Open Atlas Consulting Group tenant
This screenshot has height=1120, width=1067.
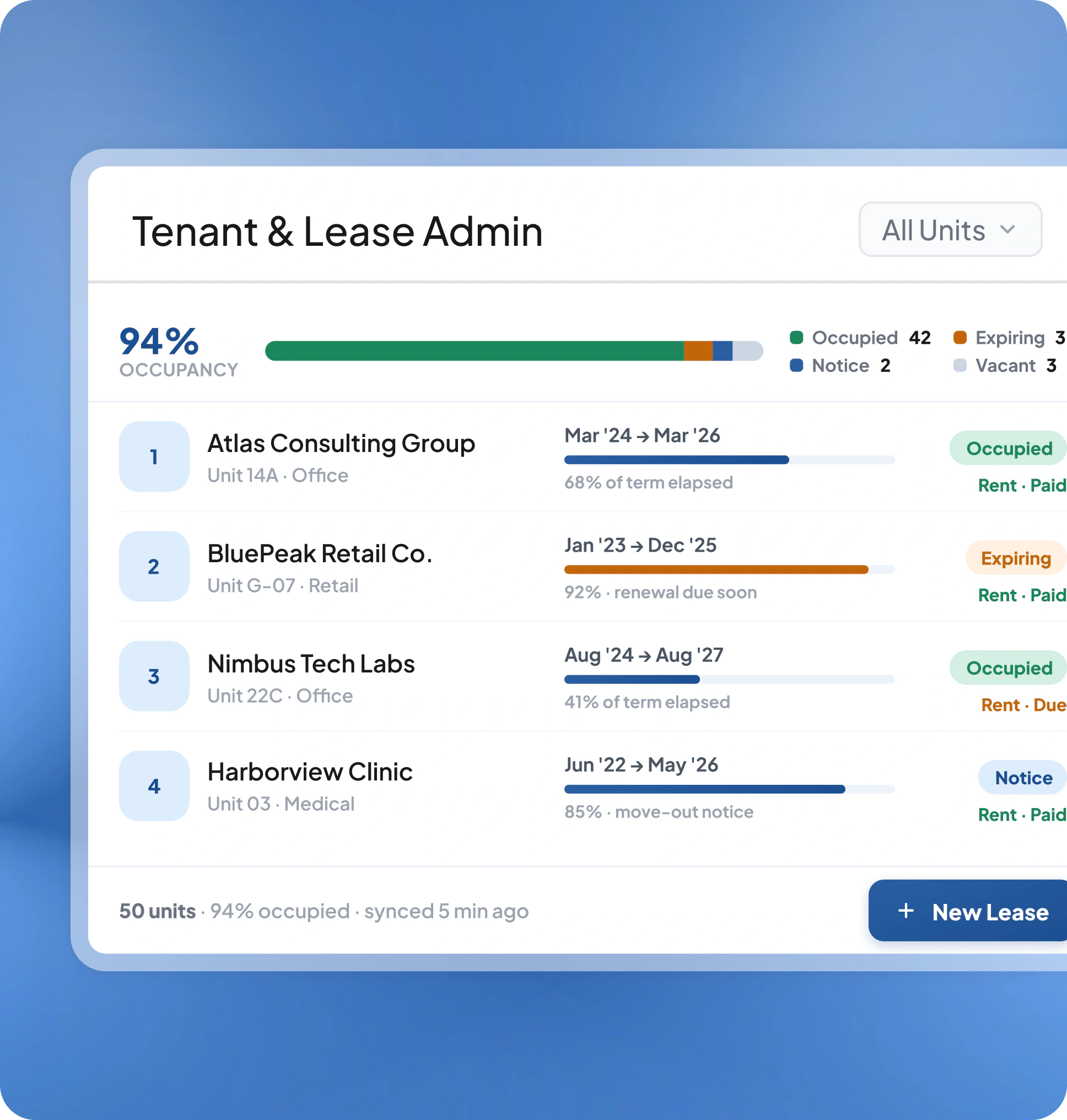pos(341,444)
